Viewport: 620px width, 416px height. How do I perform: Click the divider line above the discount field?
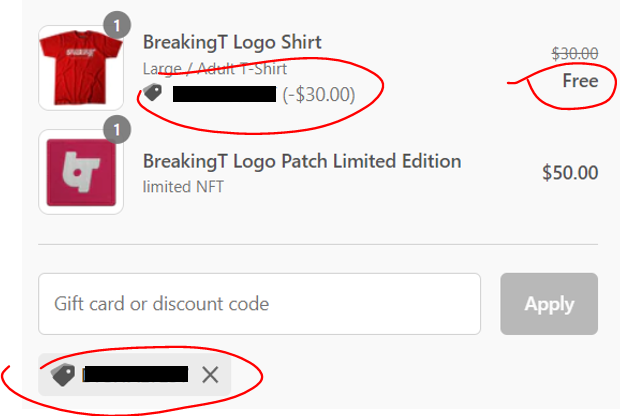(318, 244)
